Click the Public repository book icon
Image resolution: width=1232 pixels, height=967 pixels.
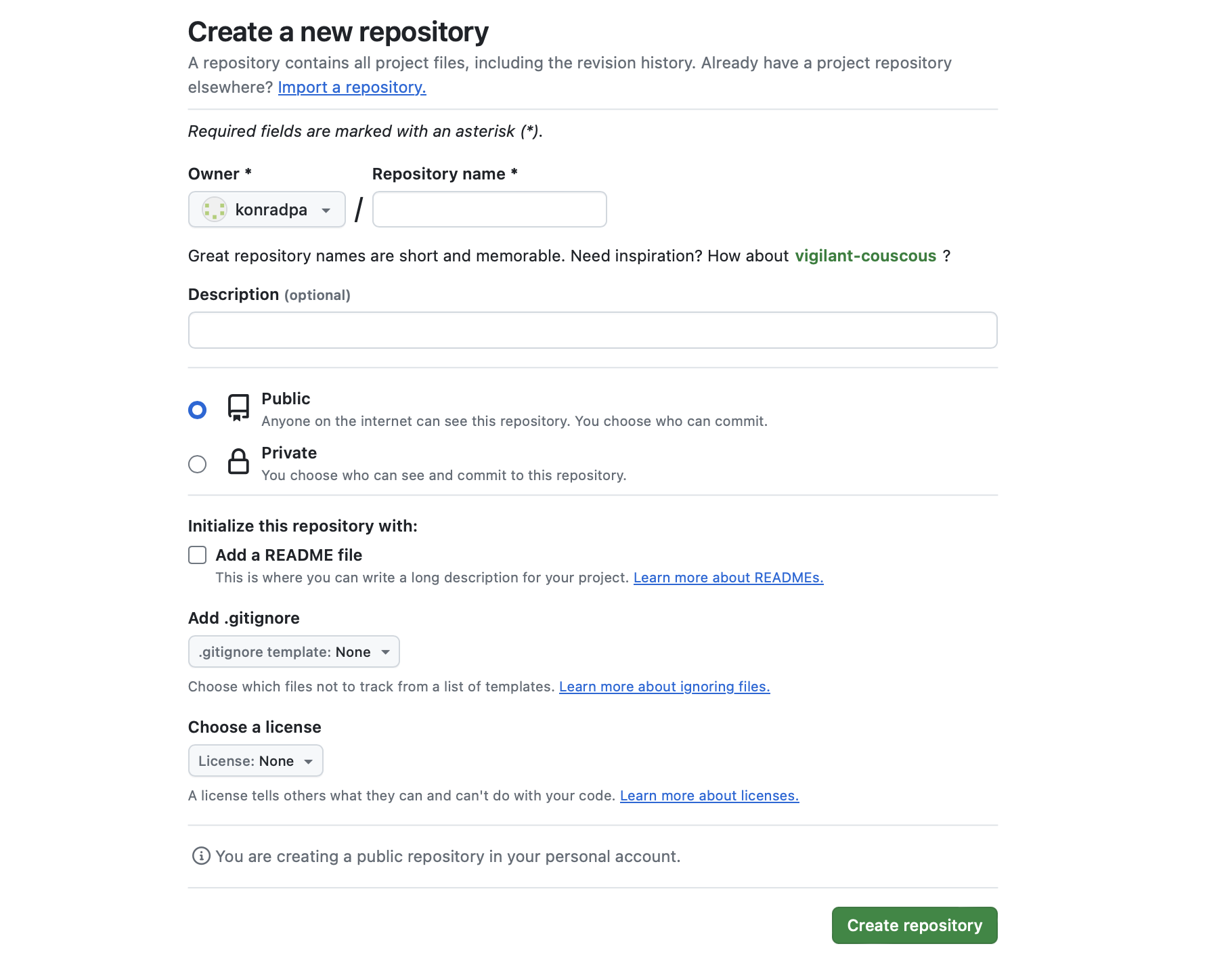point(238,408)
